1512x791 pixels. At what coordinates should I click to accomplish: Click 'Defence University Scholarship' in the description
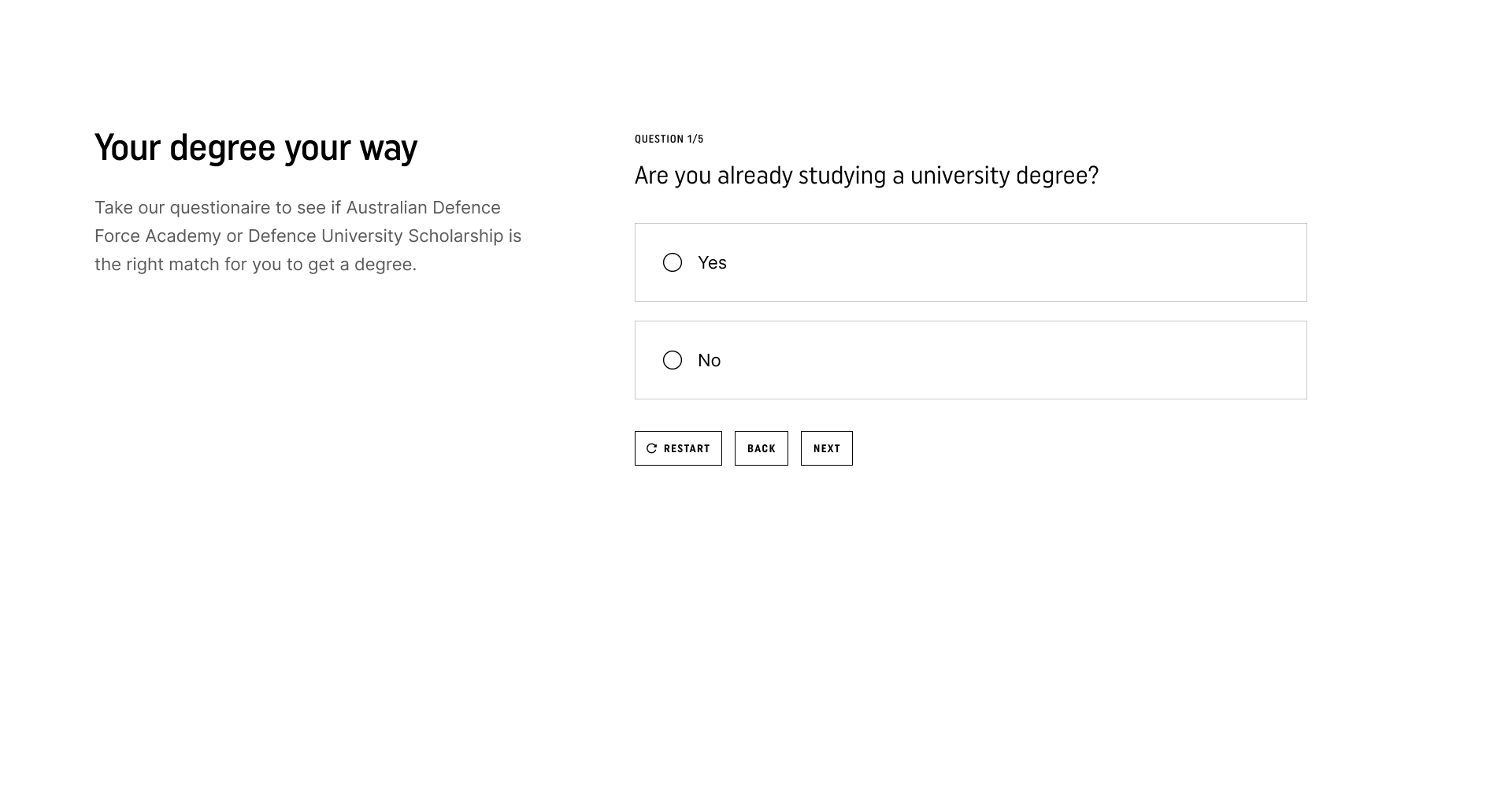pyautogui.click(x=376, y=236)
